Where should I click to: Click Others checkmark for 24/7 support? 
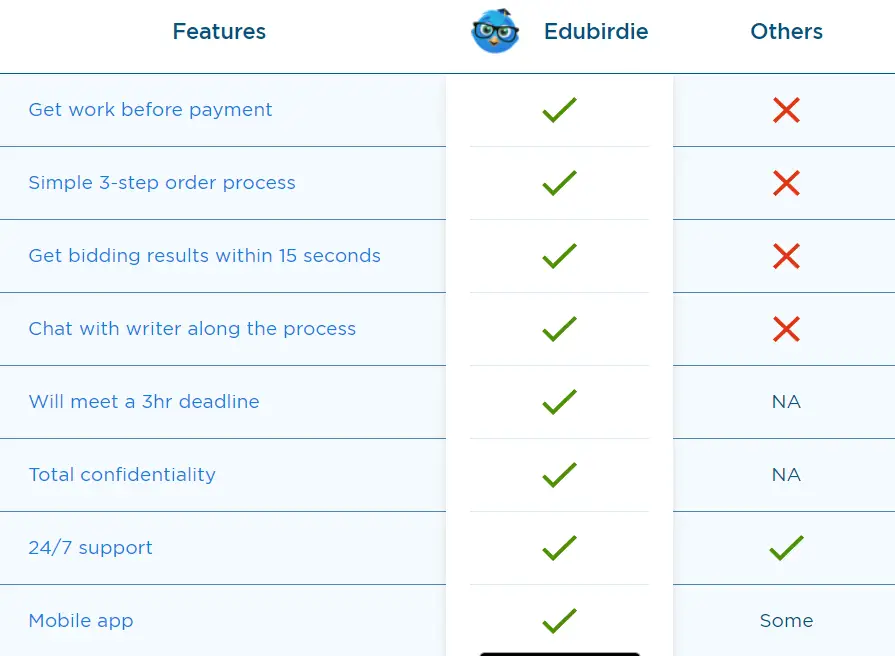pos(787,548)
